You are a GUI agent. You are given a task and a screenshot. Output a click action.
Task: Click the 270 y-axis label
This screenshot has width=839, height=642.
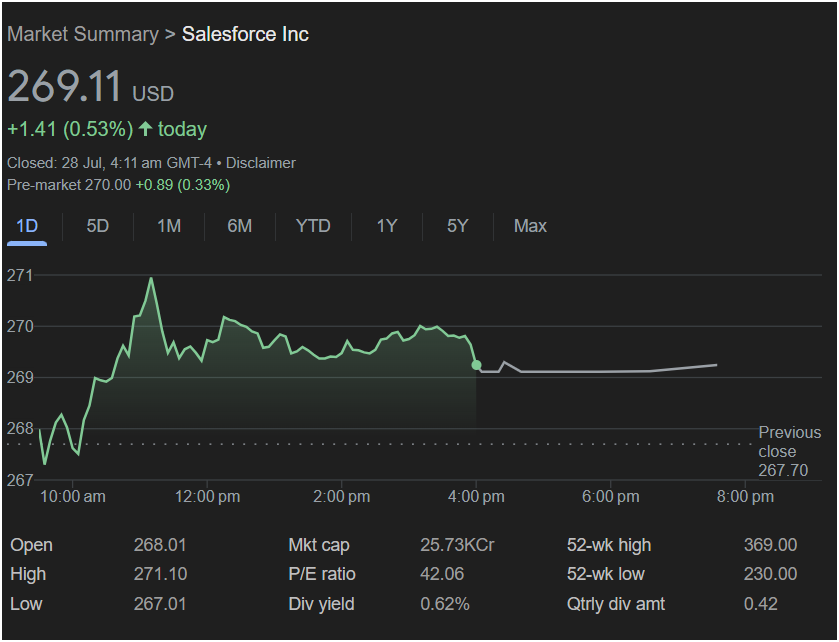click(x=20, y=326)
